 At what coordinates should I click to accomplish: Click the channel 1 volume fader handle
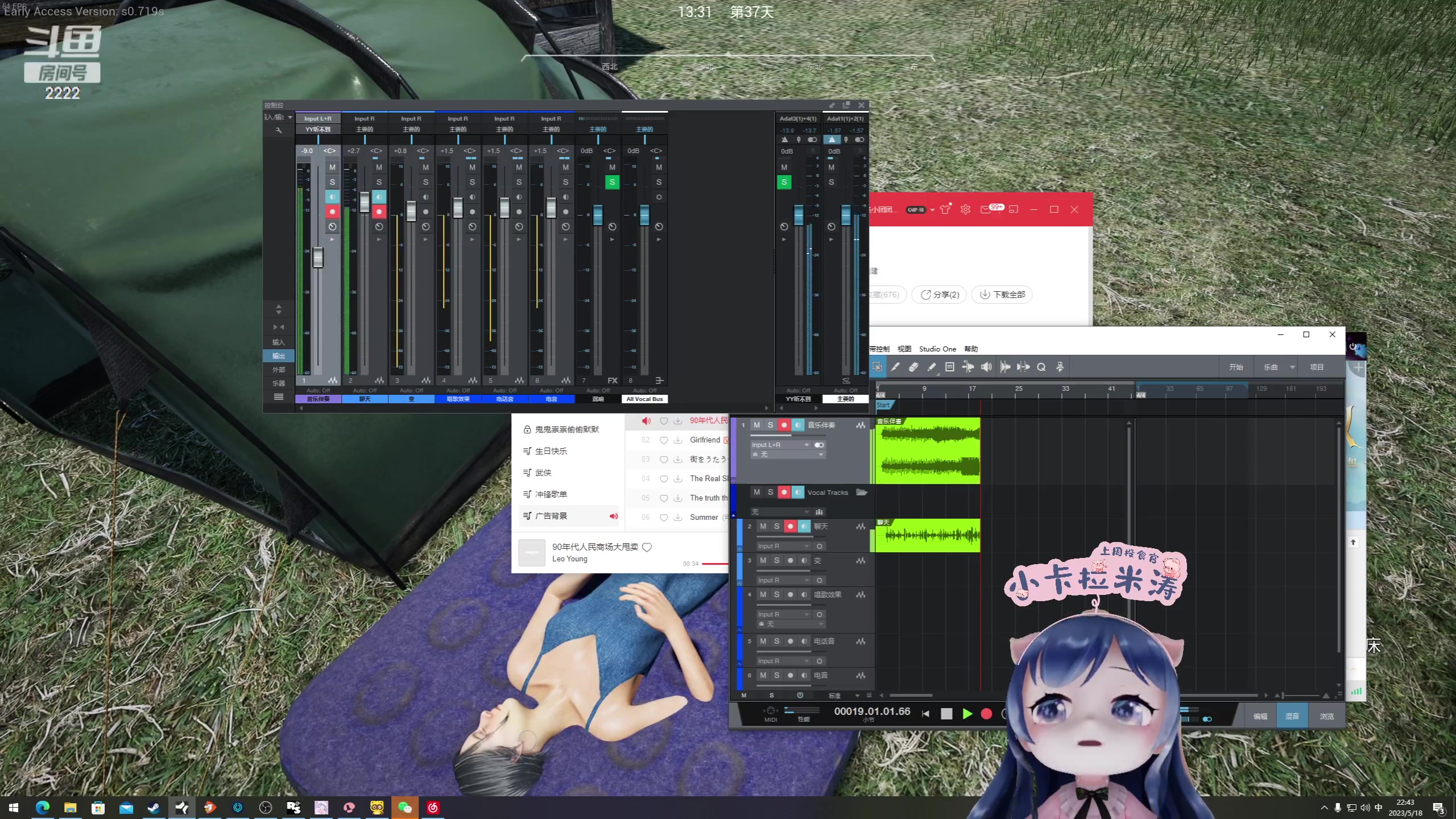(318, 257)
